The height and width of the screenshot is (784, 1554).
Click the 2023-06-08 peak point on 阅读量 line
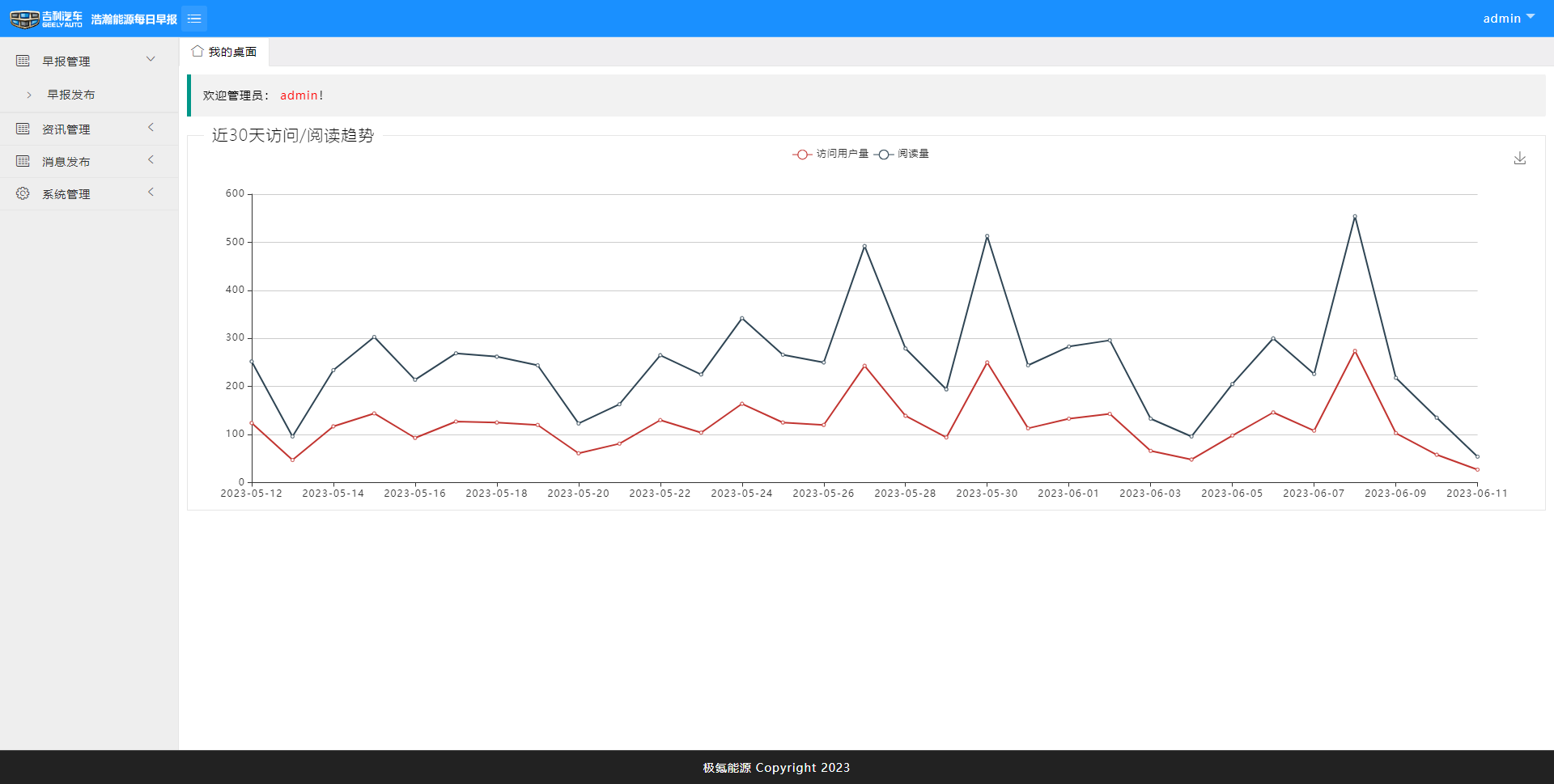pos(1355,216)
